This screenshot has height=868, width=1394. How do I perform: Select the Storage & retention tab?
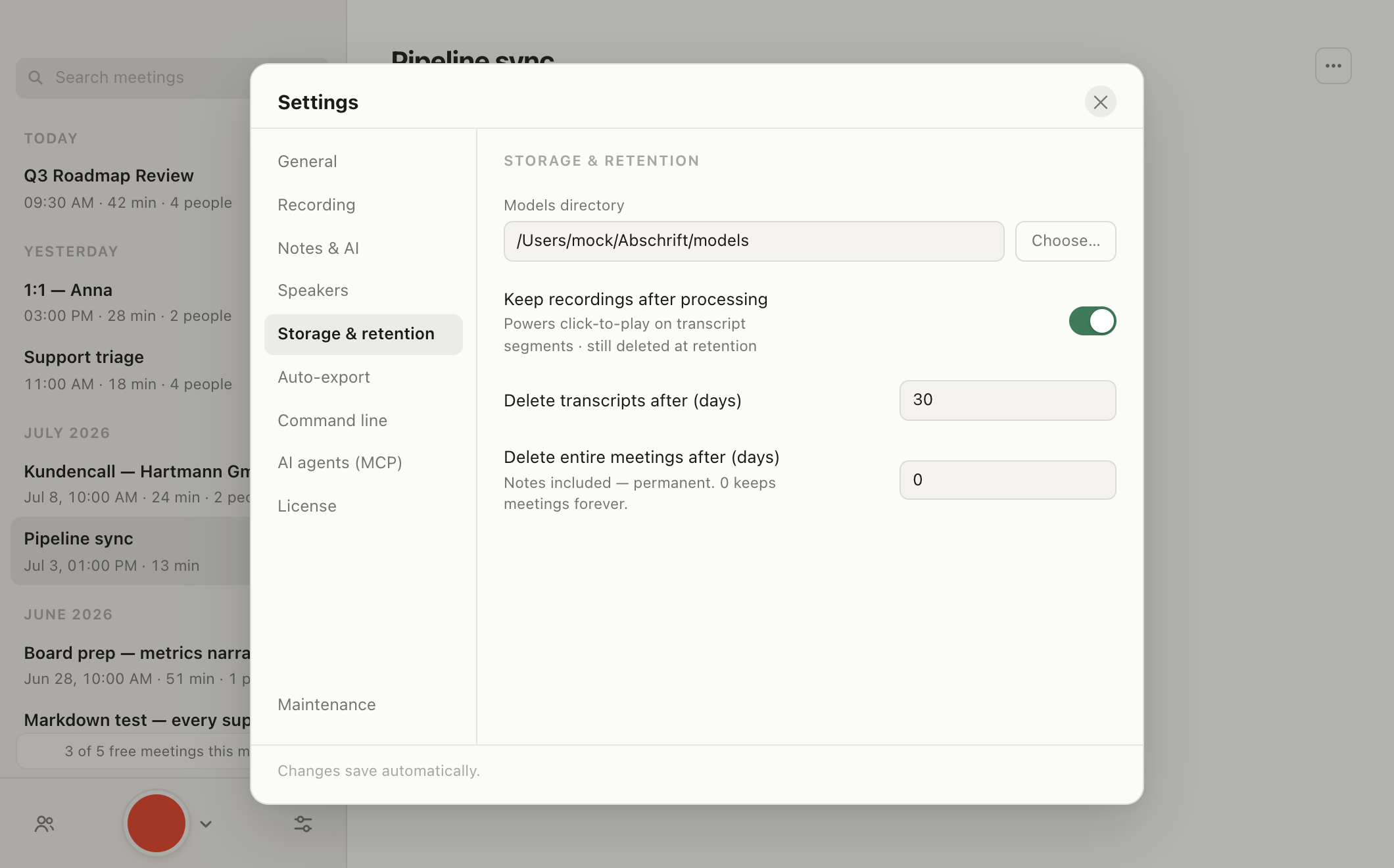coord(364,334)
